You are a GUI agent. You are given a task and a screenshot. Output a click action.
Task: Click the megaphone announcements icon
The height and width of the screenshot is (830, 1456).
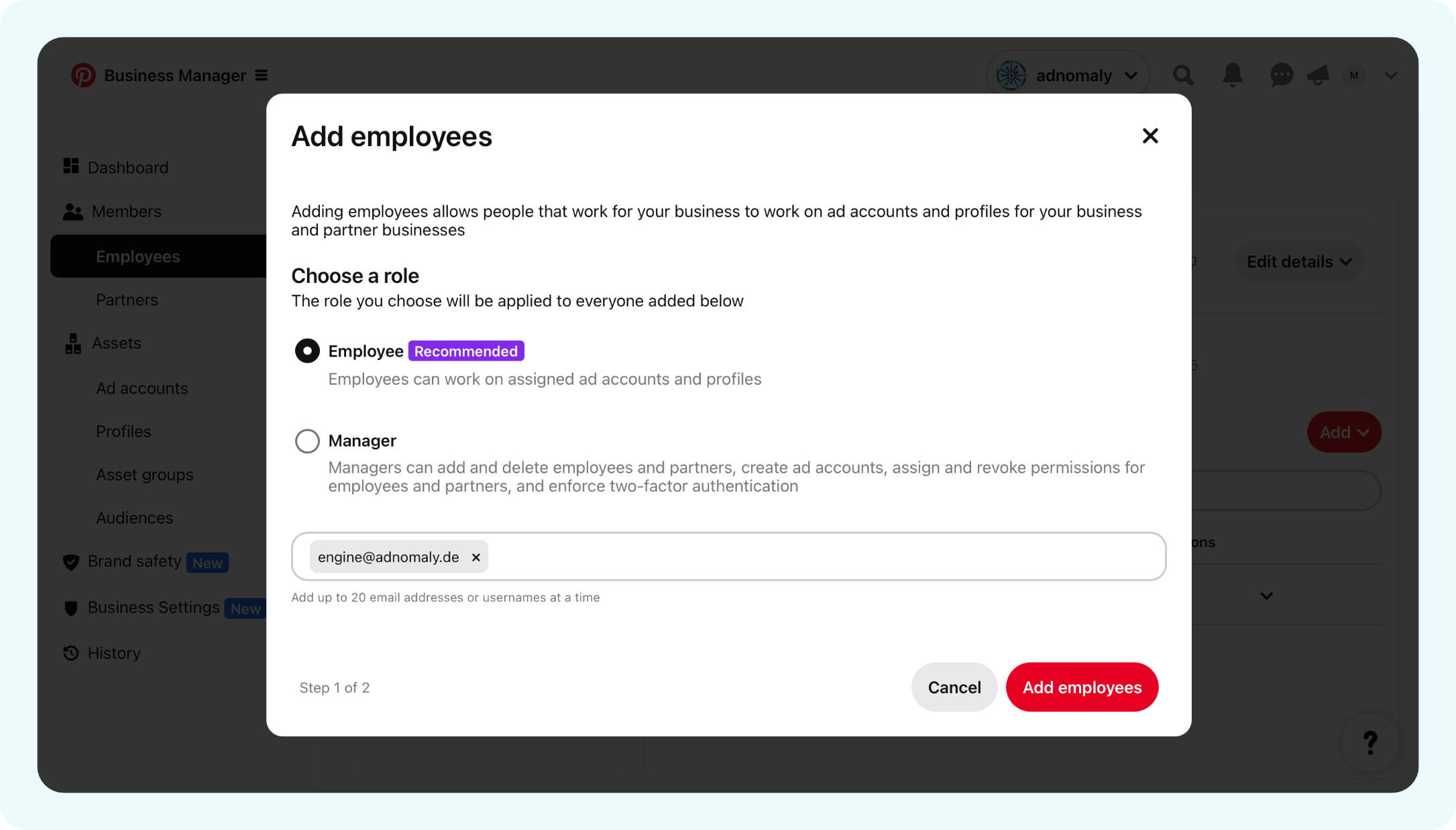click(x=1318, y=75)
